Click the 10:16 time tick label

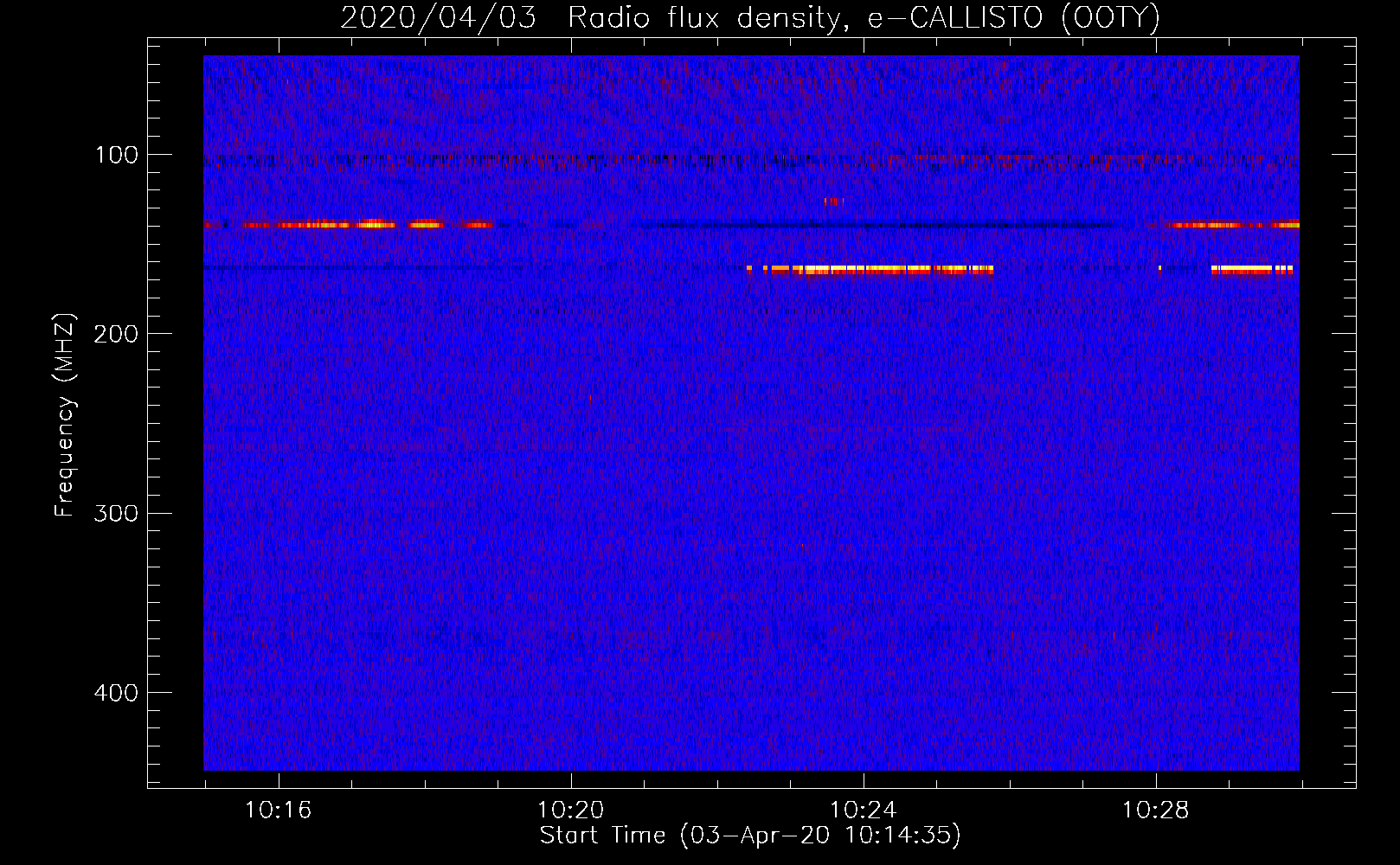[278, 811]
